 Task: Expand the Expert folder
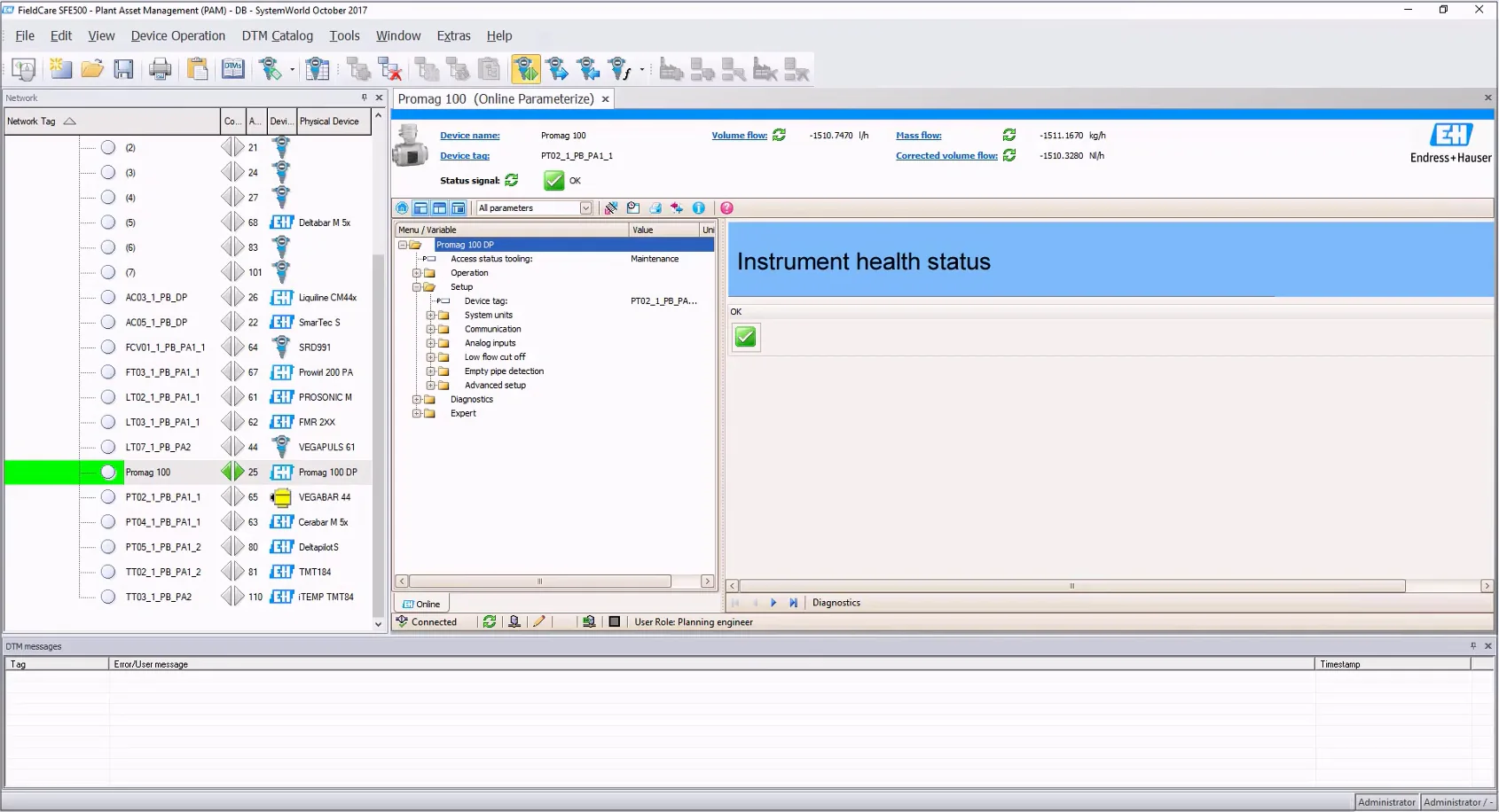417,414
